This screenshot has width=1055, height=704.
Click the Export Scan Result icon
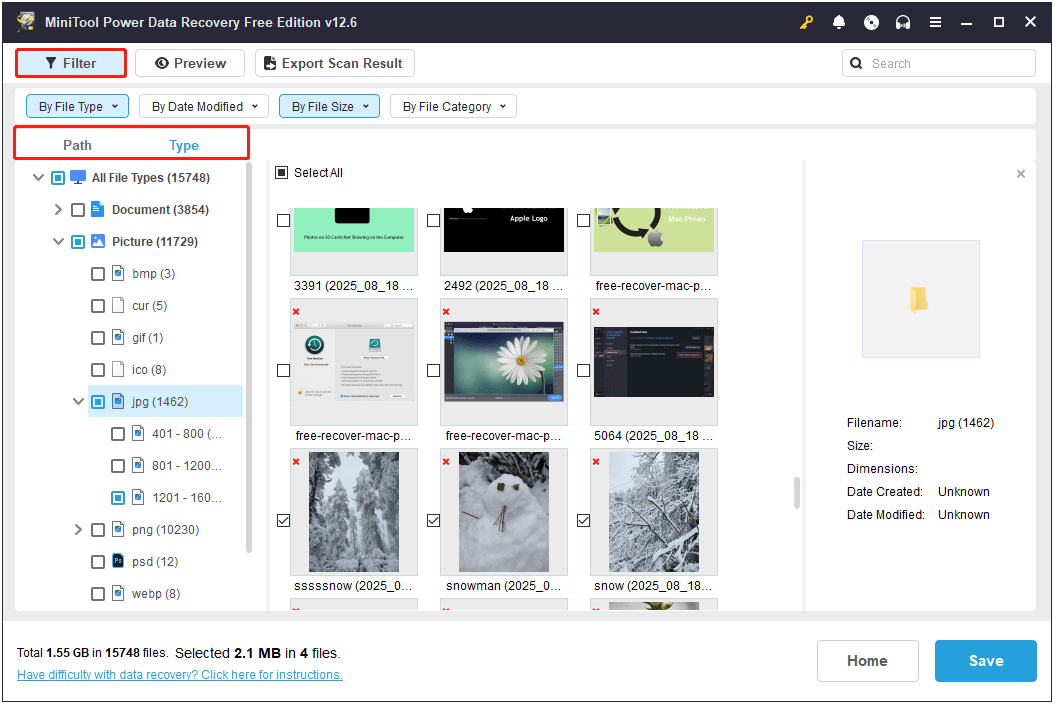[x=268, y=62]
